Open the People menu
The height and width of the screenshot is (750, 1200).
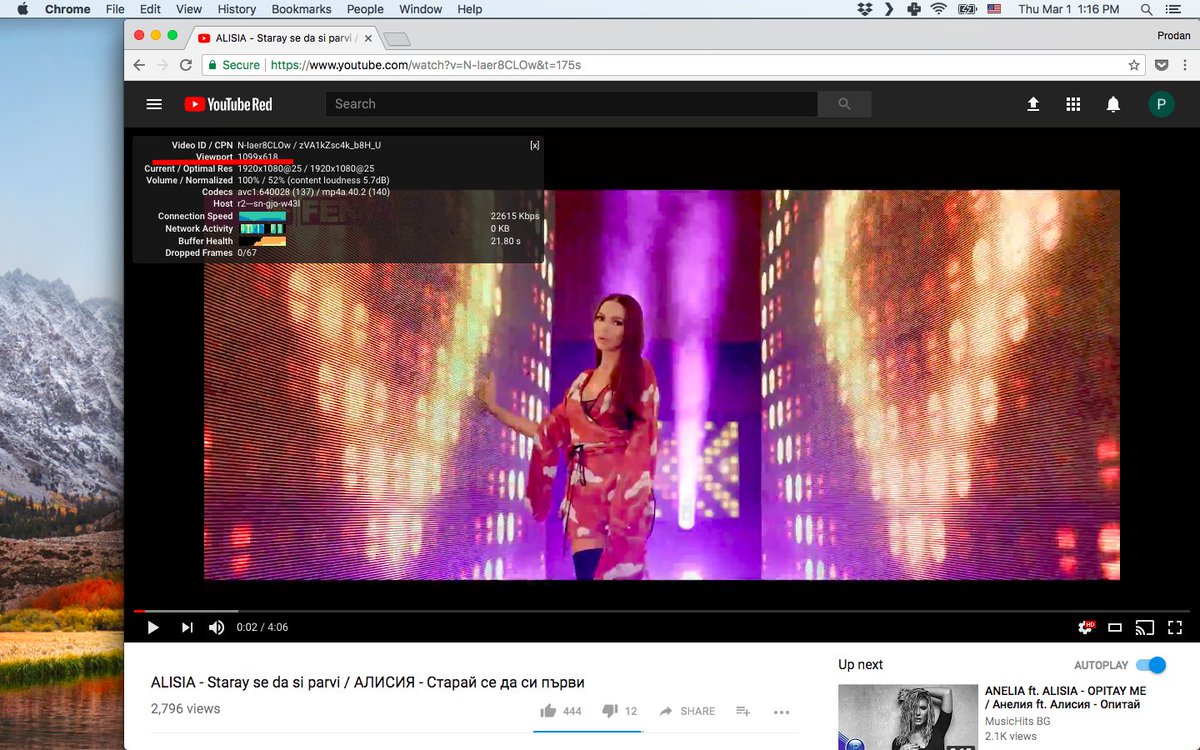pos(365,9)
